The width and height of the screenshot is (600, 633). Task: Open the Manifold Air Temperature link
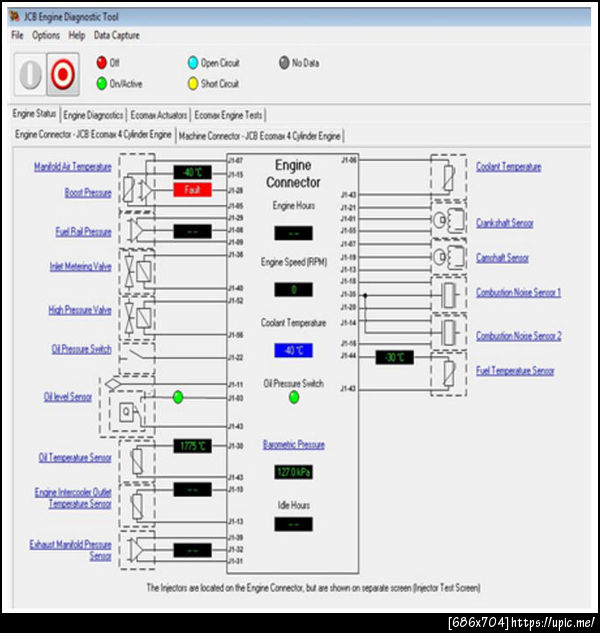[x=73, y=167]
